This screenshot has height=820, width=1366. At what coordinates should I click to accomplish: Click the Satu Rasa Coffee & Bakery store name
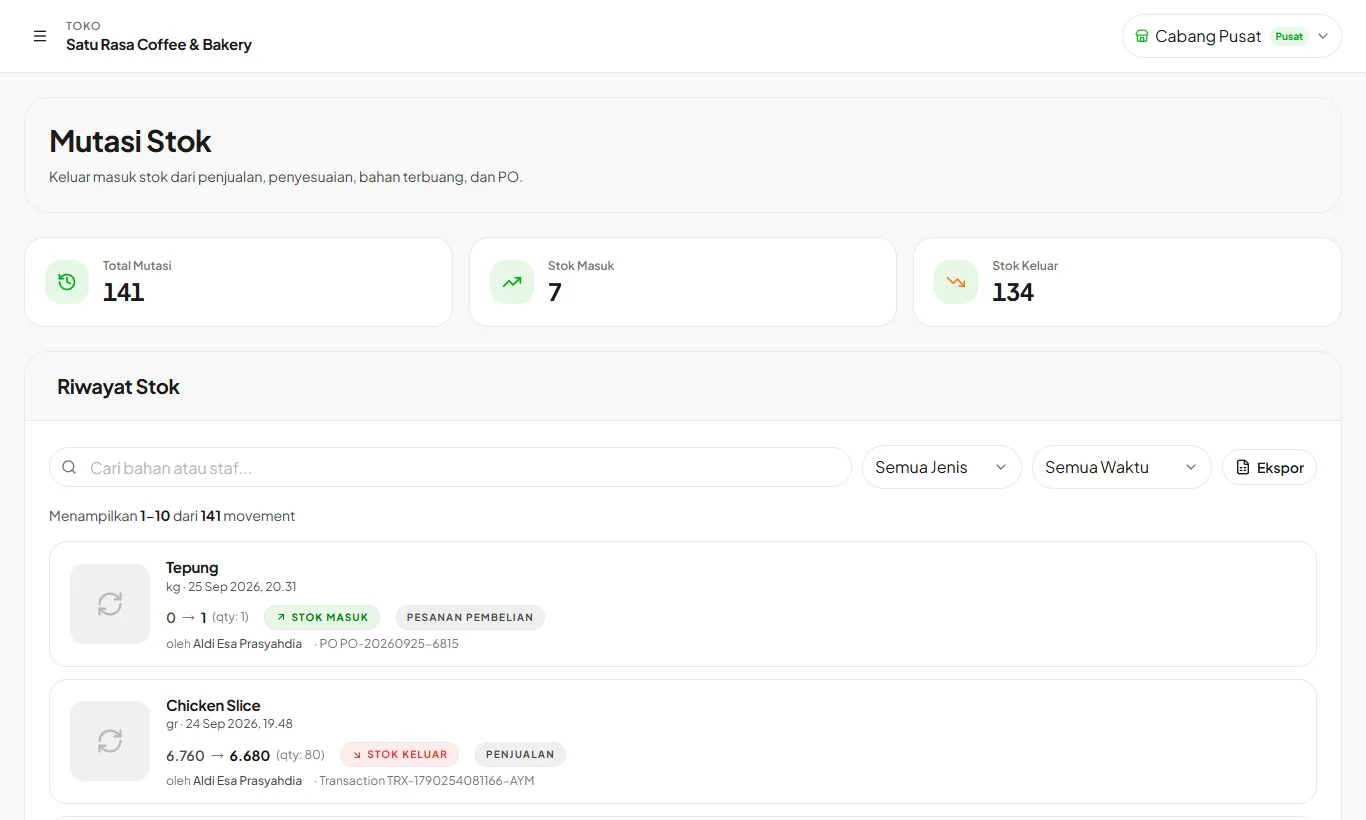[x=159, y=45]
